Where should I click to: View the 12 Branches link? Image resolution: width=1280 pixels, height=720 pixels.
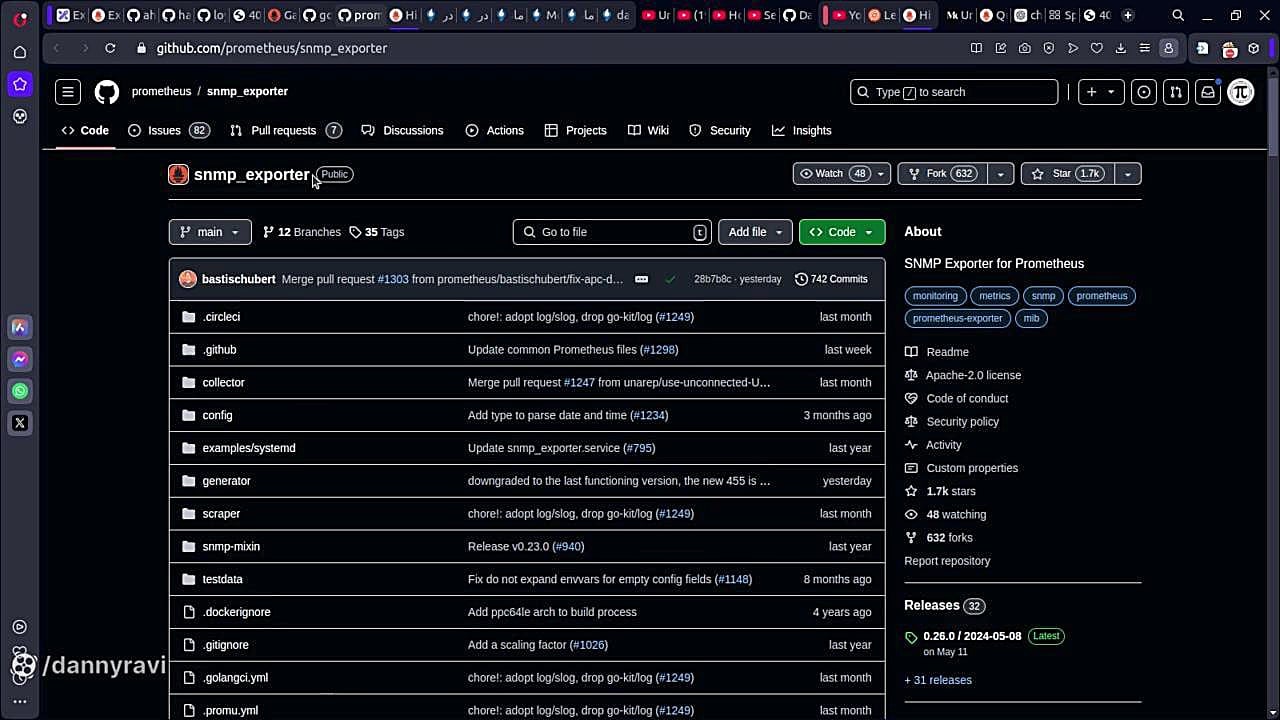301,232
